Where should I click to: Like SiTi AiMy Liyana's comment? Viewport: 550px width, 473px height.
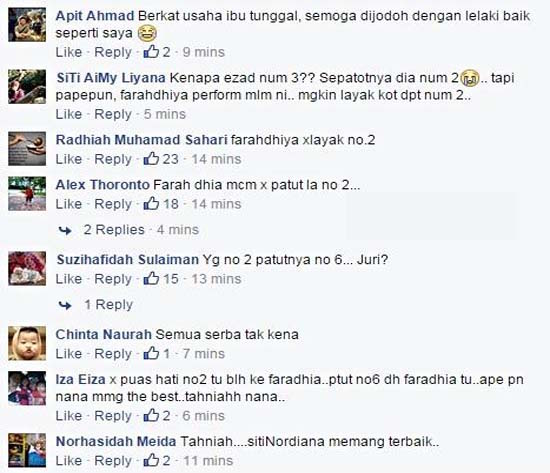coord(69,114)
